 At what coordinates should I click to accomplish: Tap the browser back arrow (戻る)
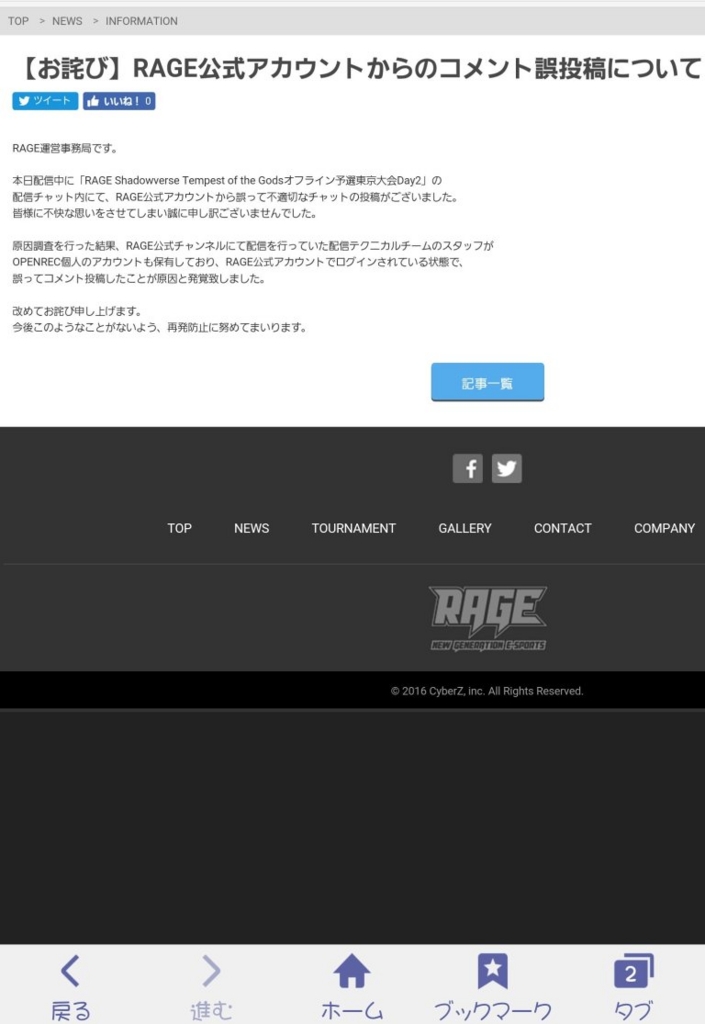click(x=70, y=986)
